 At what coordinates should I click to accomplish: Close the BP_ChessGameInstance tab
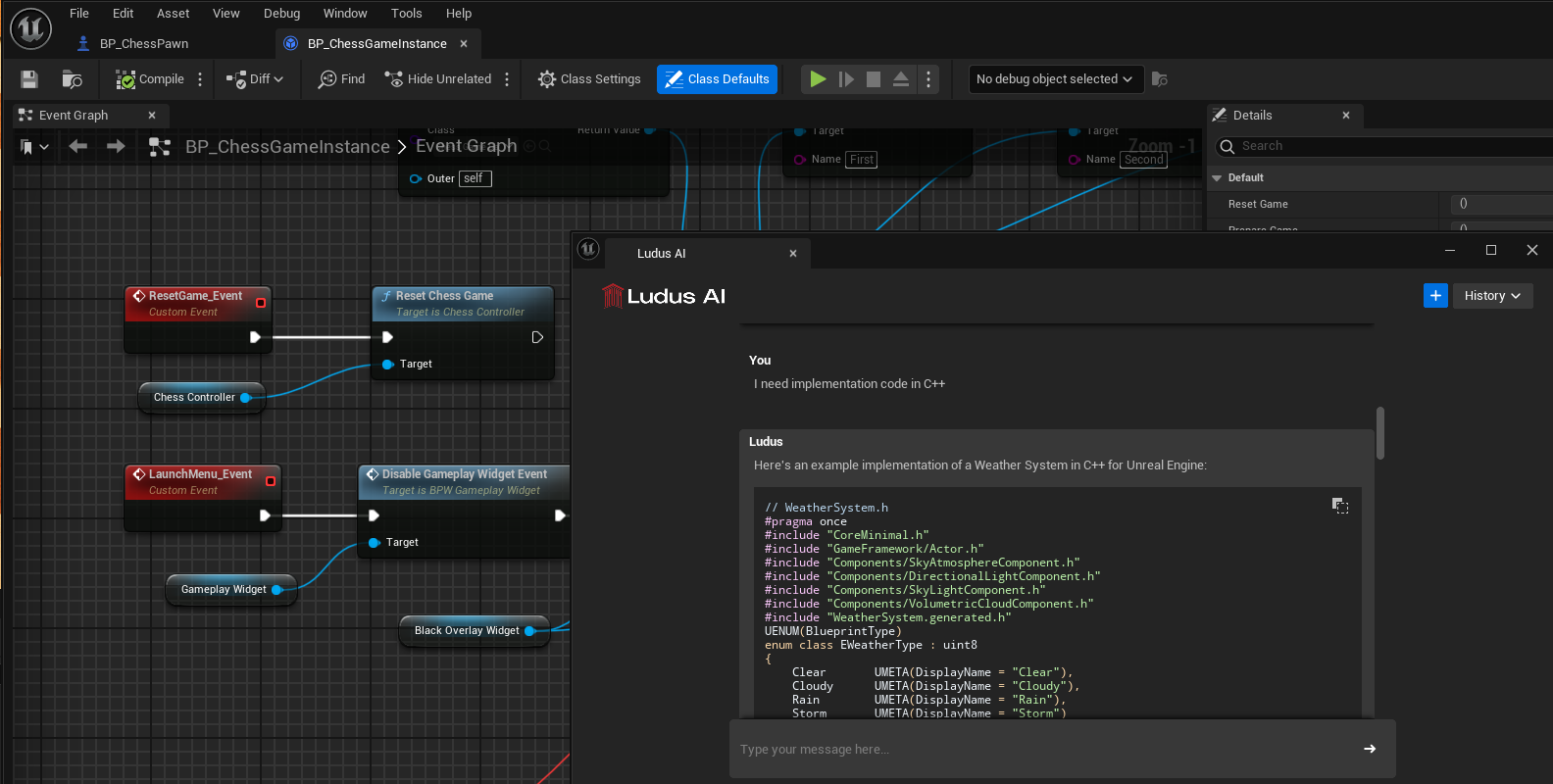[x=464, y=44]
